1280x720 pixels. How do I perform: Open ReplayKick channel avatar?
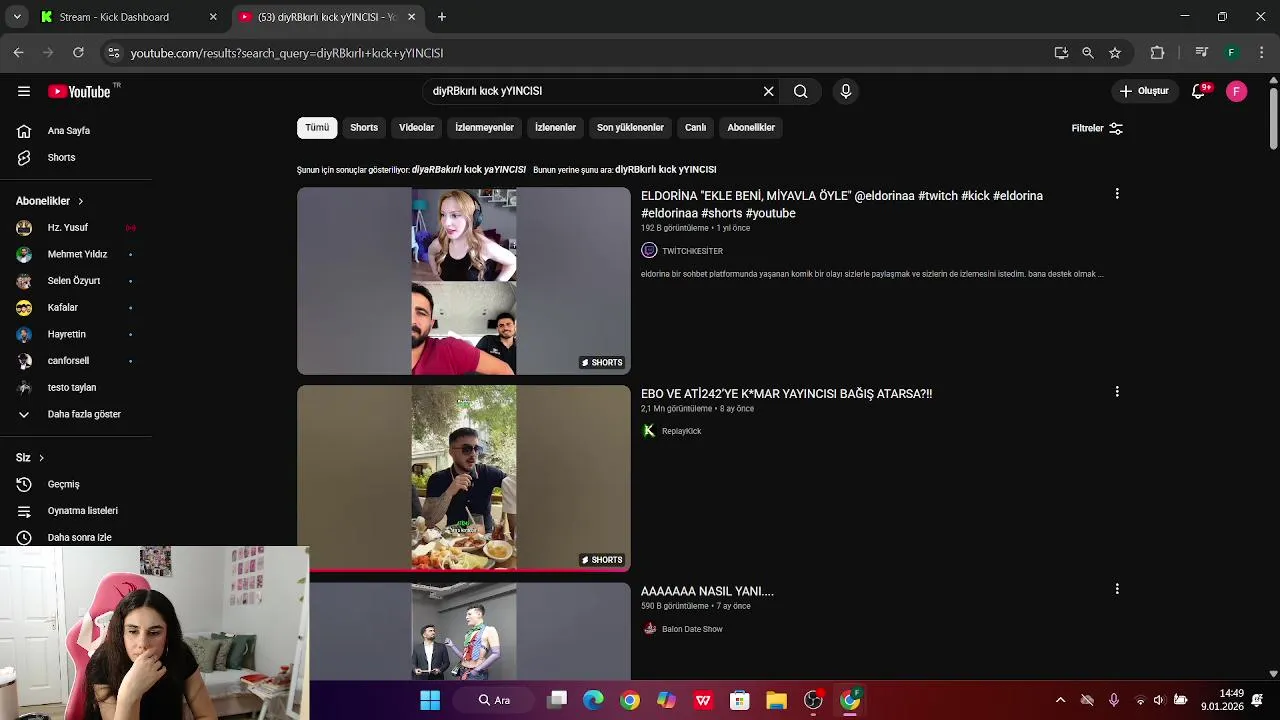(649, 431)
